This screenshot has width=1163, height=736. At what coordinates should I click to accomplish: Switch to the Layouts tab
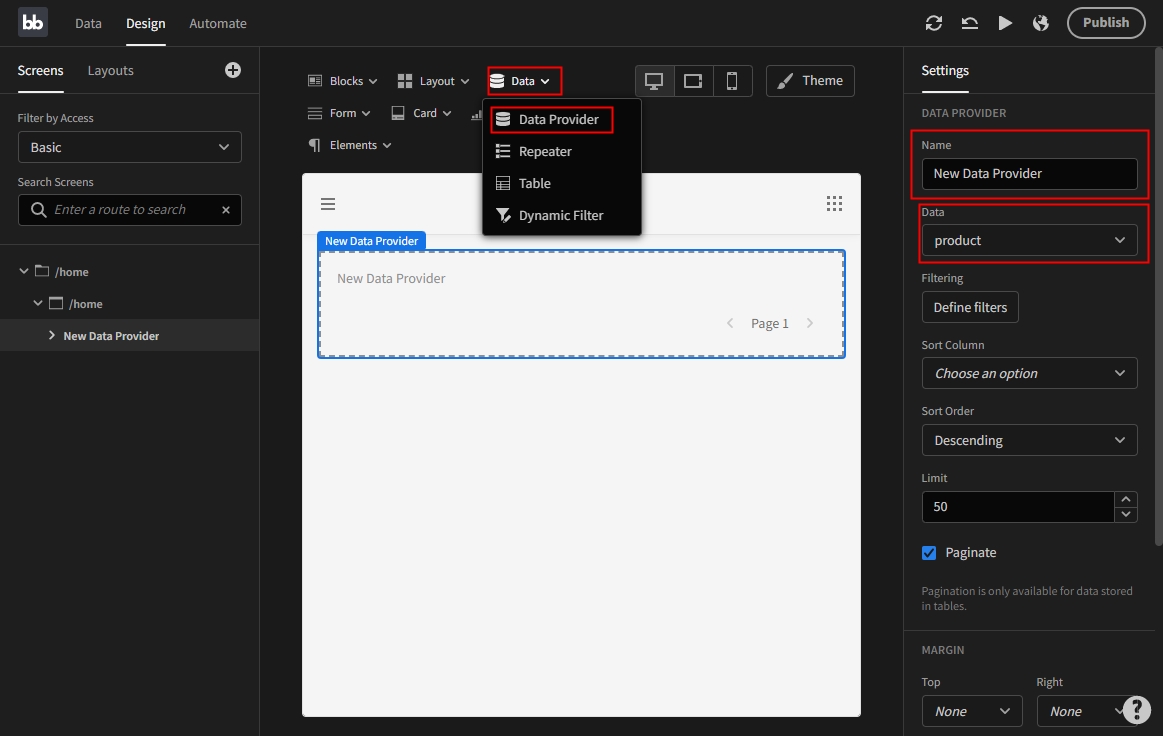[x=110, y=71]
